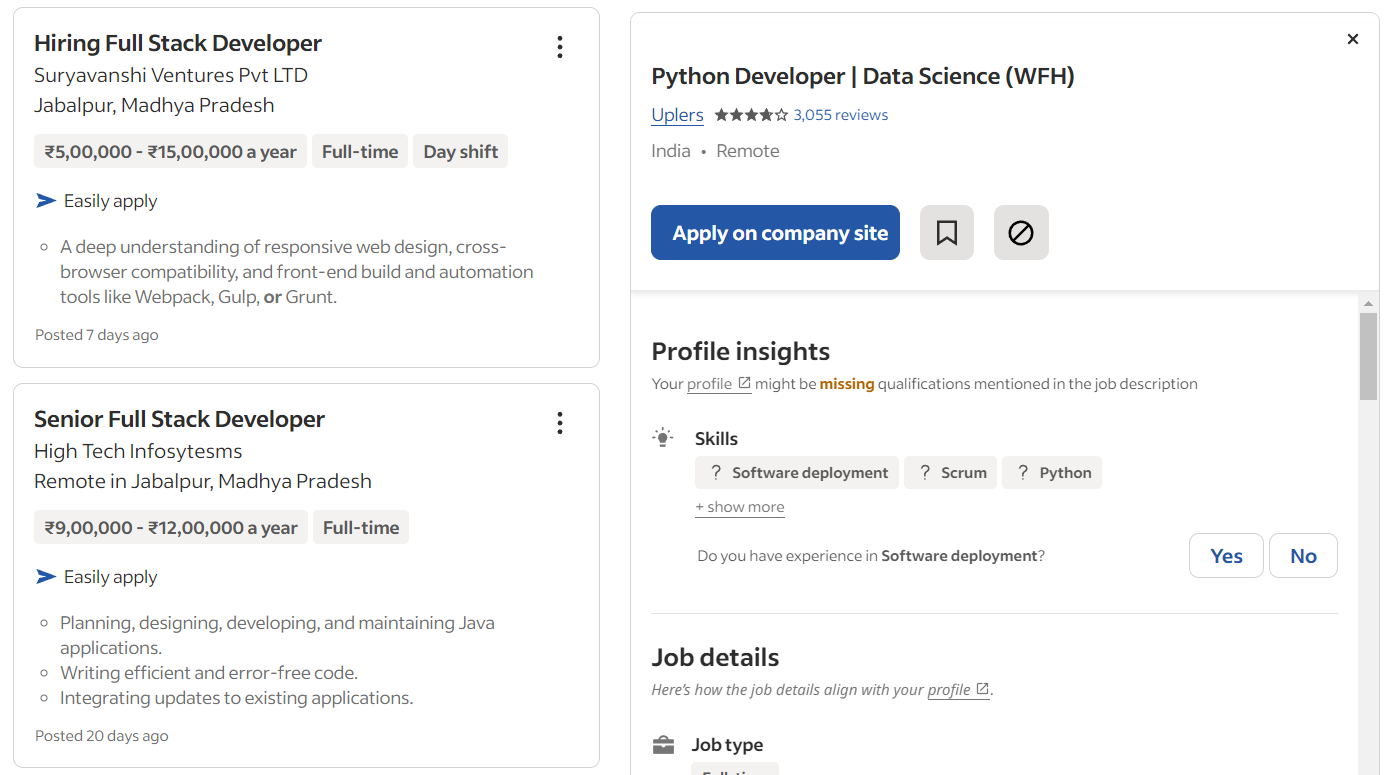Click Apply on company site button
Viewport: 1393px width, 775px height.
click(775, 233)
